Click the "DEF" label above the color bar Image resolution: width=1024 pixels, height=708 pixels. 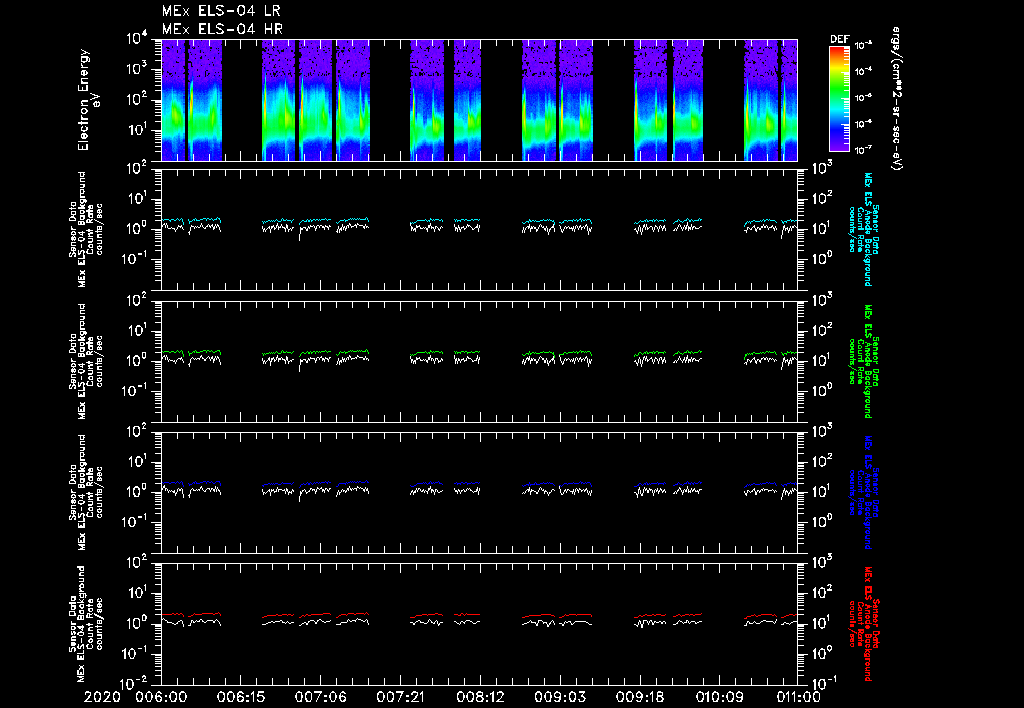(x=839, y=39)
